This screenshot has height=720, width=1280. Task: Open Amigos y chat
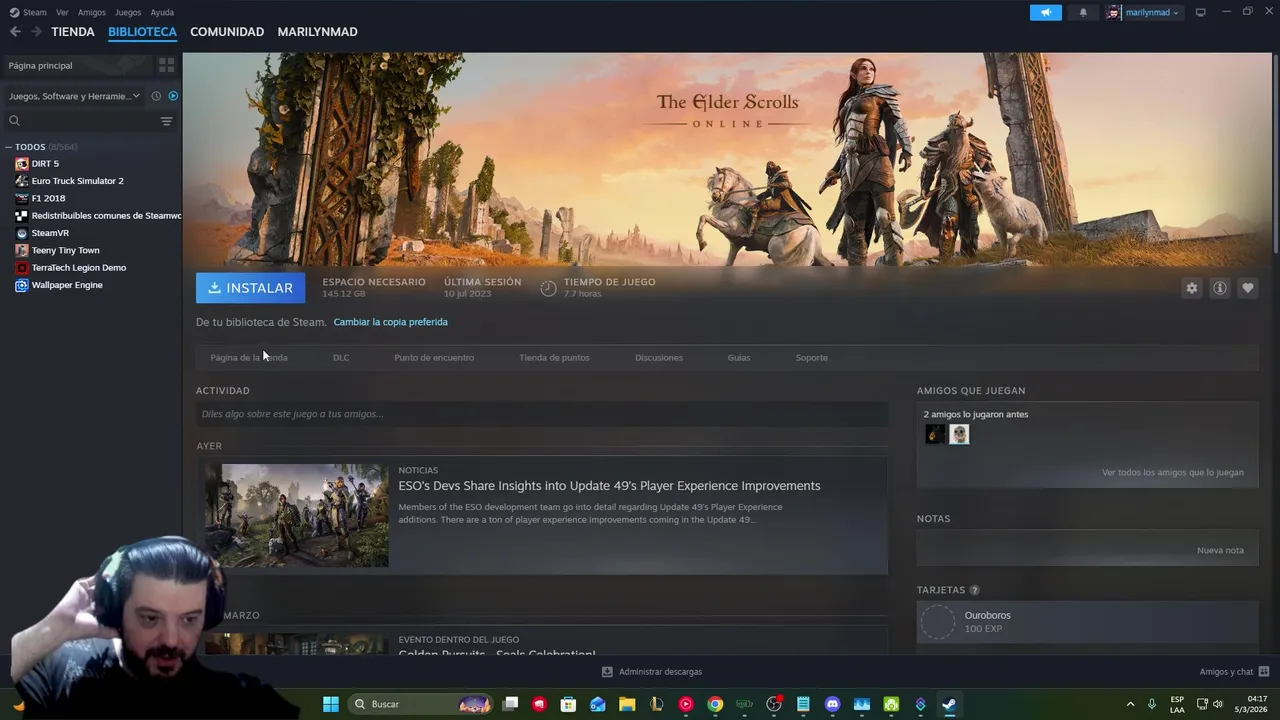[x=1234, y=672]
